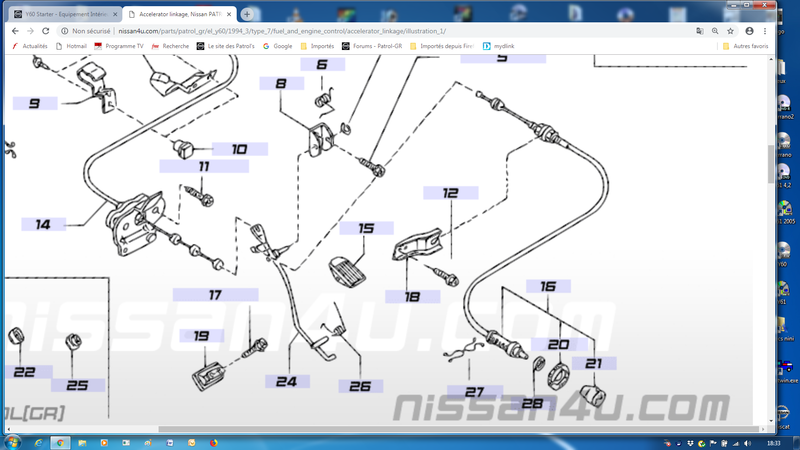
Task: Launch Internet Explorer from the taskbar
Action: click(x=38, y=443)
